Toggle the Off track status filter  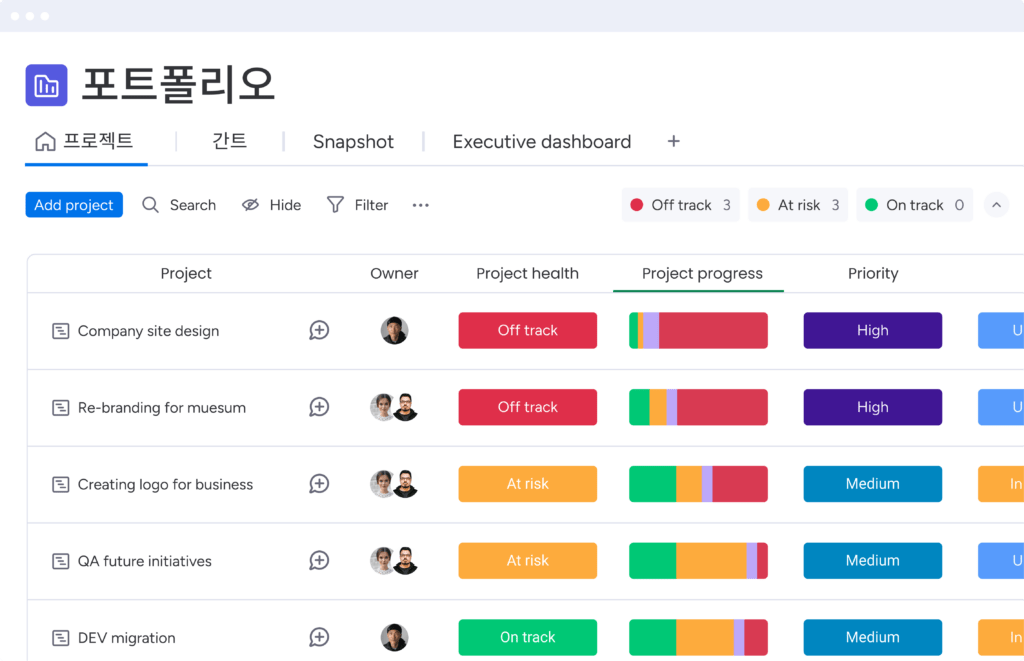pos(680,205)
